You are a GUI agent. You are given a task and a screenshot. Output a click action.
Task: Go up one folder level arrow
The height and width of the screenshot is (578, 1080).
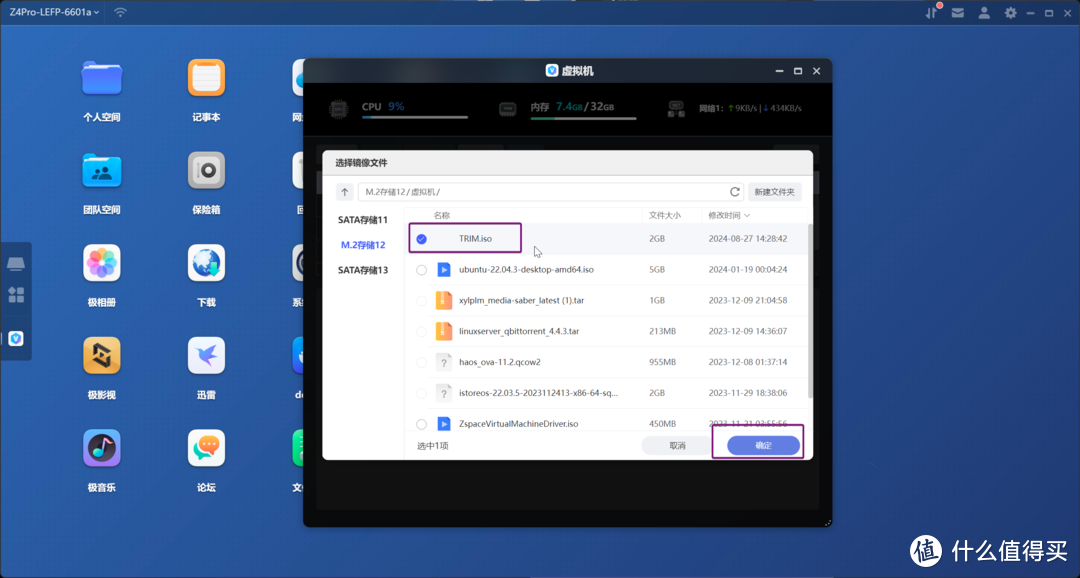tap(345, 192)
